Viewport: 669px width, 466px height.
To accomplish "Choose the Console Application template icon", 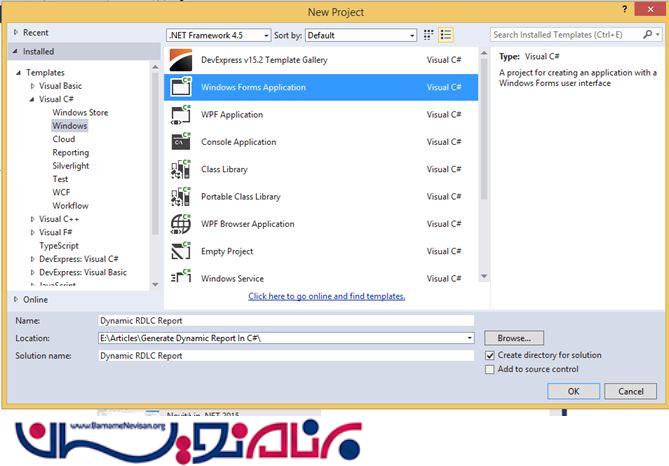I will pos(181,142).
